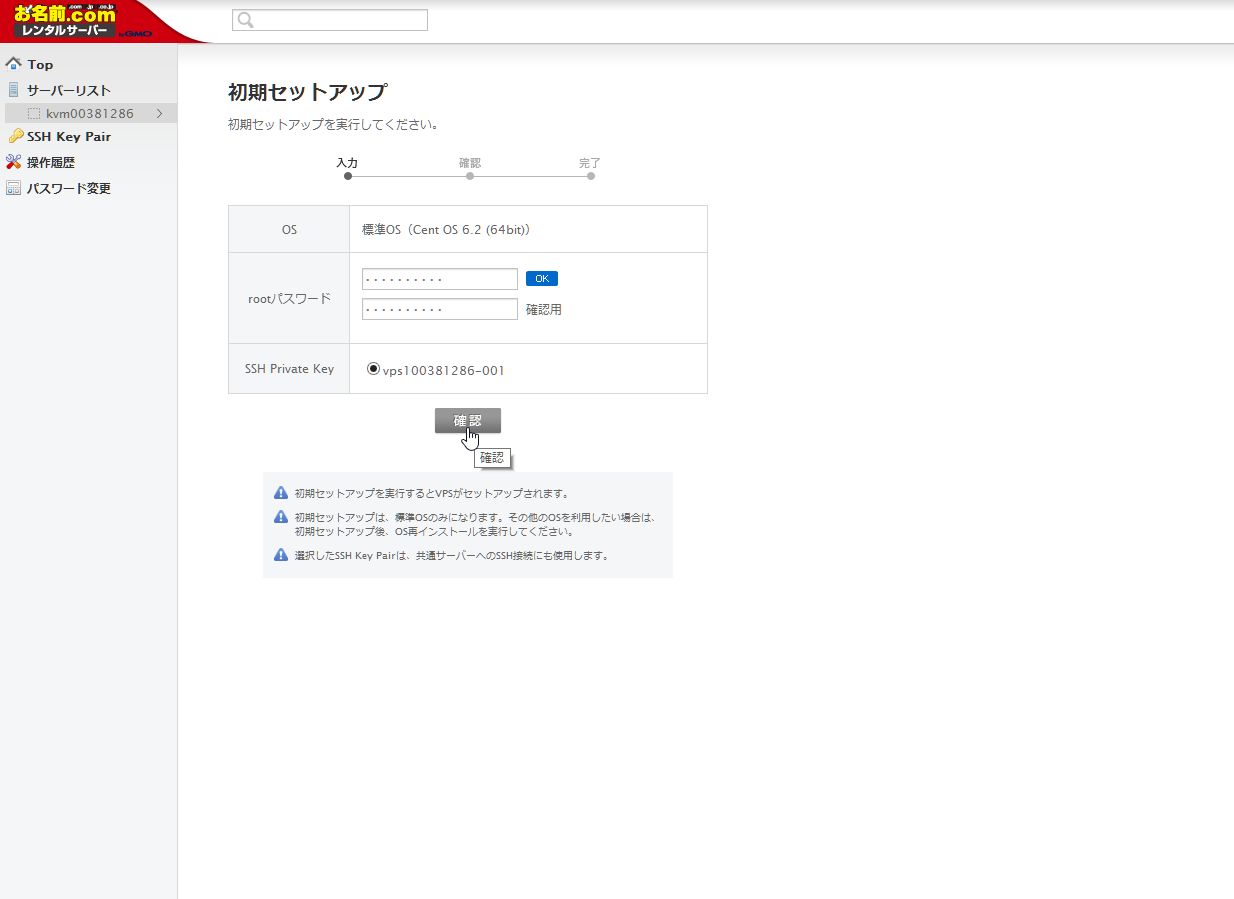The height and width of the screenshot is (899, 1234).
Task: Open サーバーリスト in the sidebar
Action: [69, 90]
